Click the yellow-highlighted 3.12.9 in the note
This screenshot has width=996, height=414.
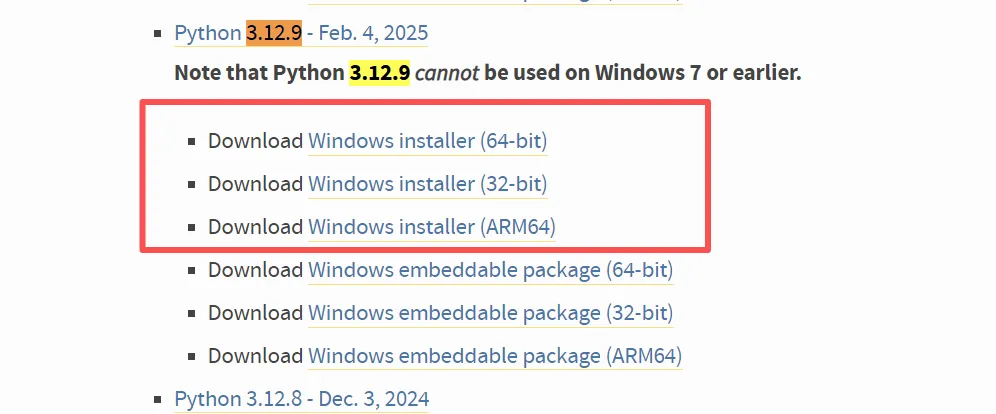point(379,73)
